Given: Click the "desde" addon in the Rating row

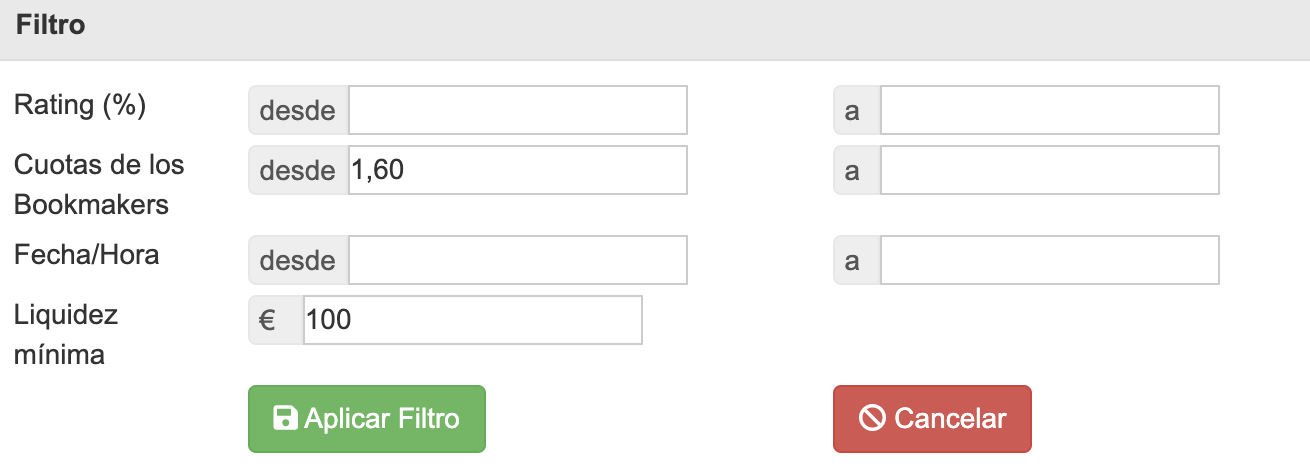Looking at the screenshot, I should (297, 110).
